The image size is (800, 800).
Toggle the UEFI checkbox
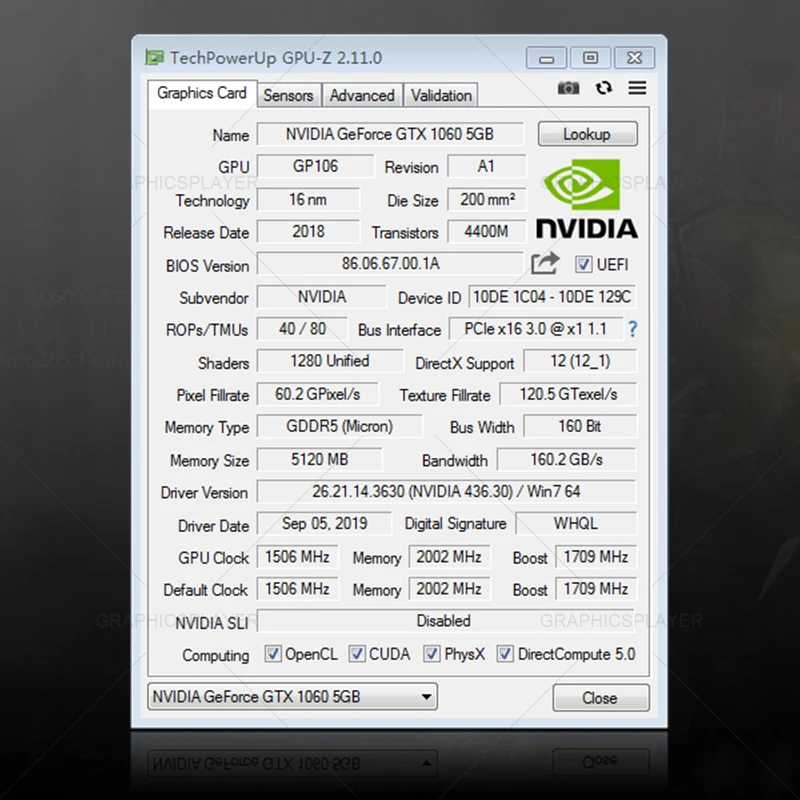tap(583, 264)
